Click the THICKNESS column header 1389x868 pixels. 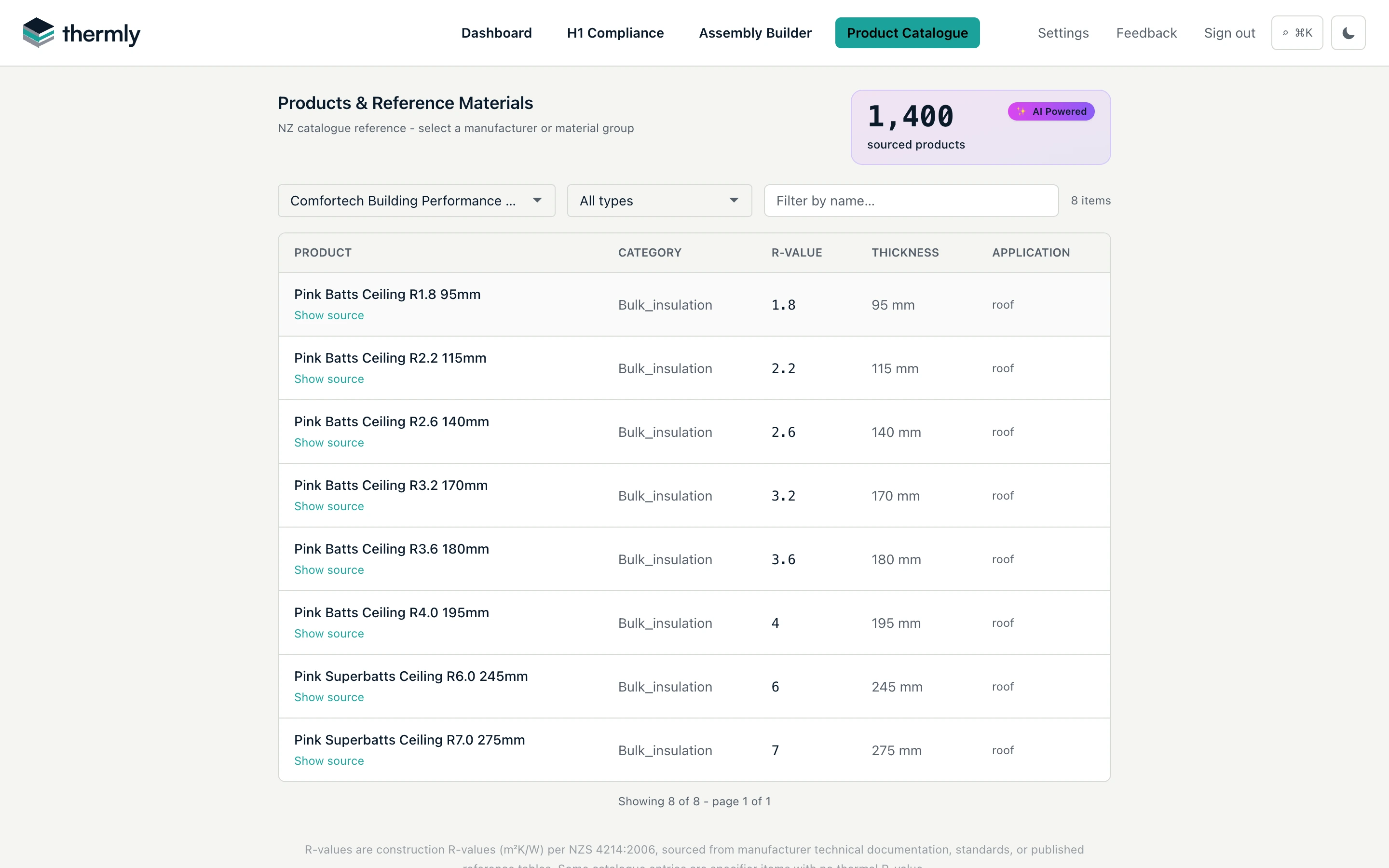point(905,253)
